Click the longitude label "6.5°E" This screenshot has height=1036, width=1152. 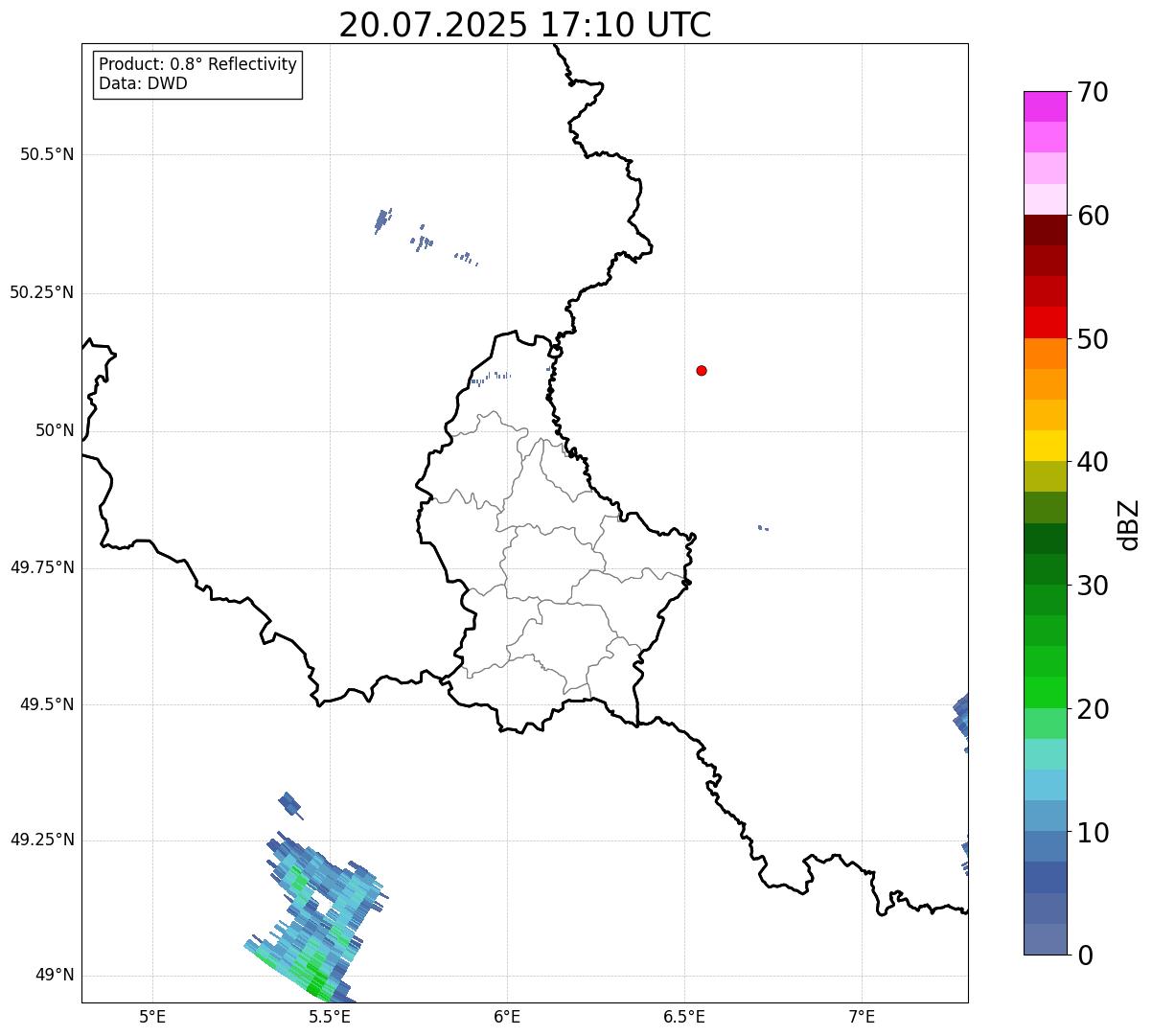pyautogui.click(x=684, y=1016)
